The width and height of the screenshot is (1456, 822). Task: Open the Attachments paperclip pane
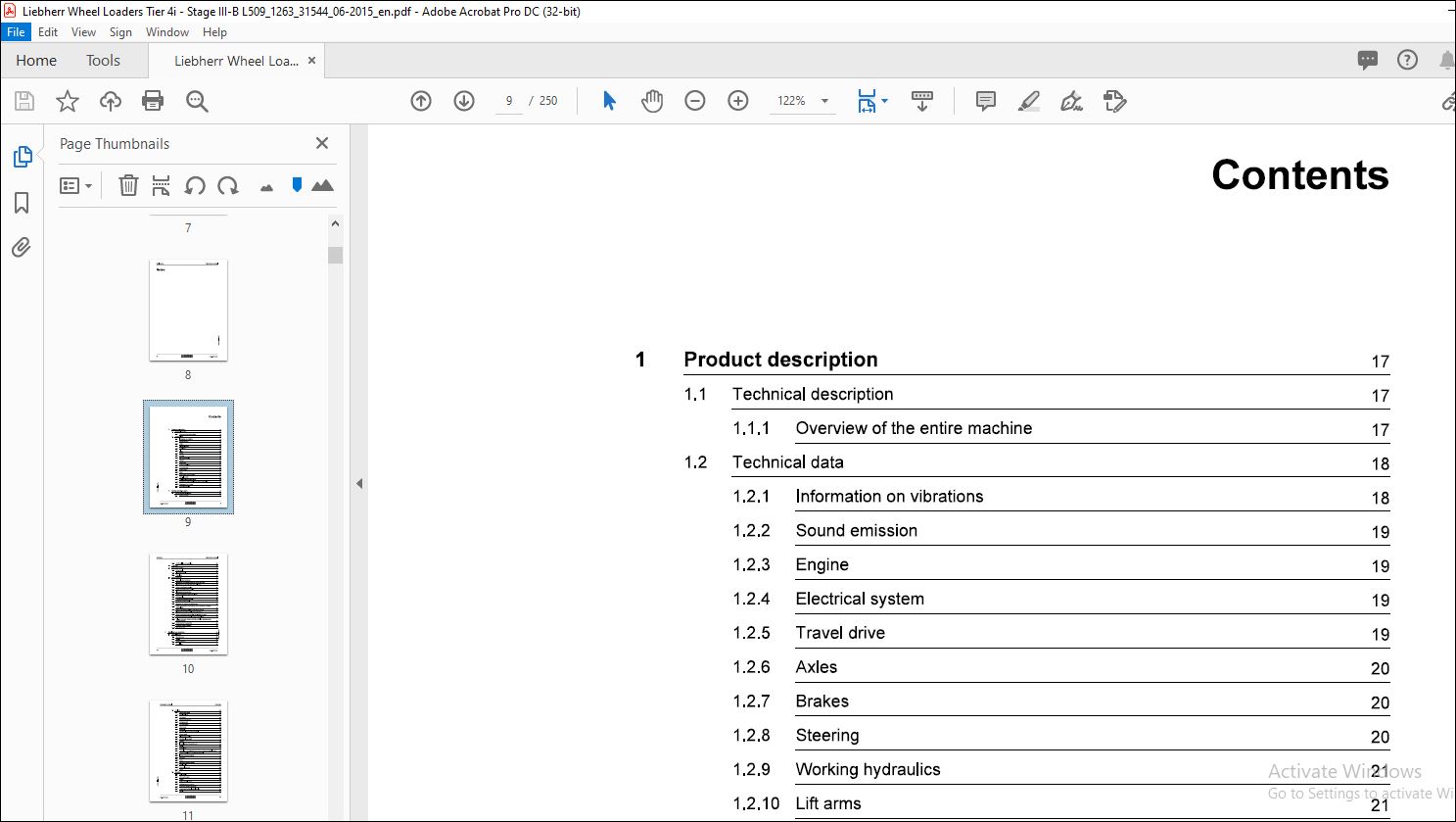point(22,247)
